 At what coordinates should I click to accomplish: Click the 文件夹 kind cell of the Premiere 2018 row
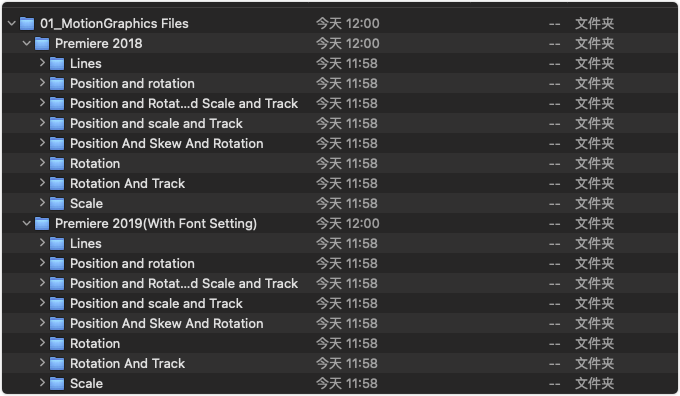(594, 43)
